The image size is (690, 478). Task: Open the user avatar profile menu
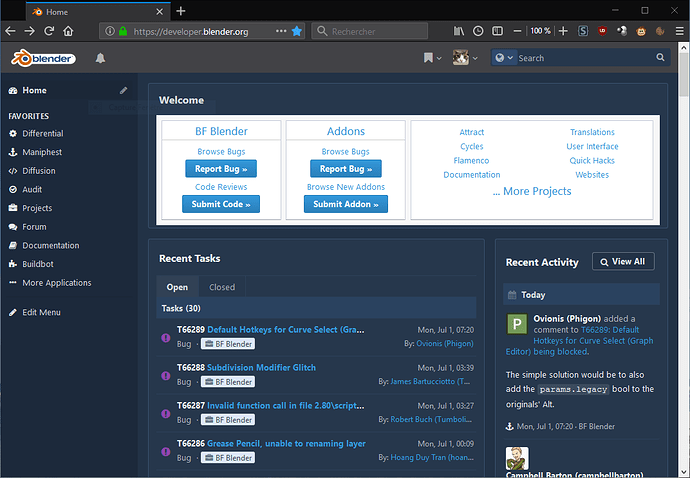[465, 58]
